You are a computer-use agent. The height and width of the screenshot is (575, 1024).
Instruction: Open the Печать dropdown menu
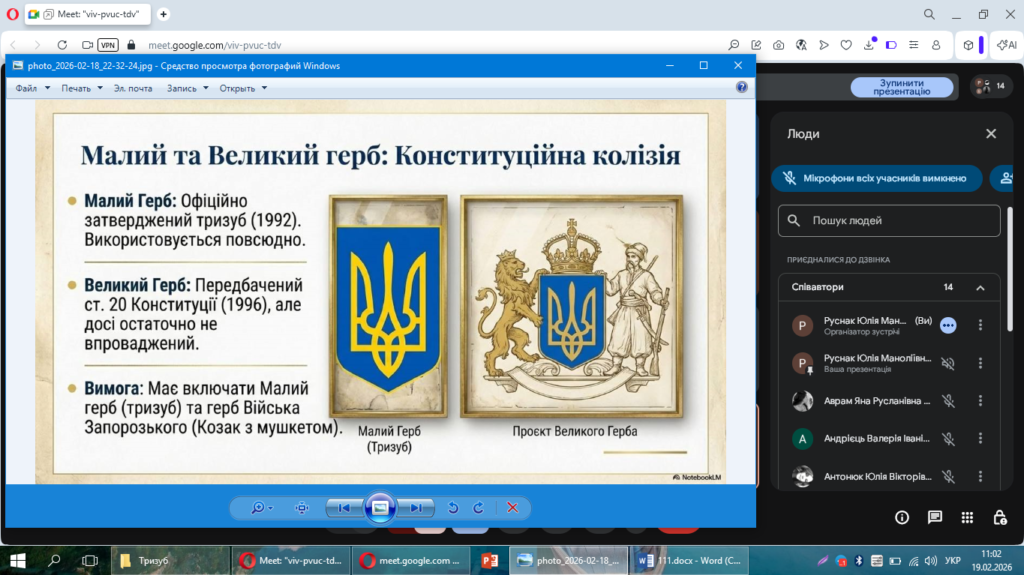[x=81, y=88]
